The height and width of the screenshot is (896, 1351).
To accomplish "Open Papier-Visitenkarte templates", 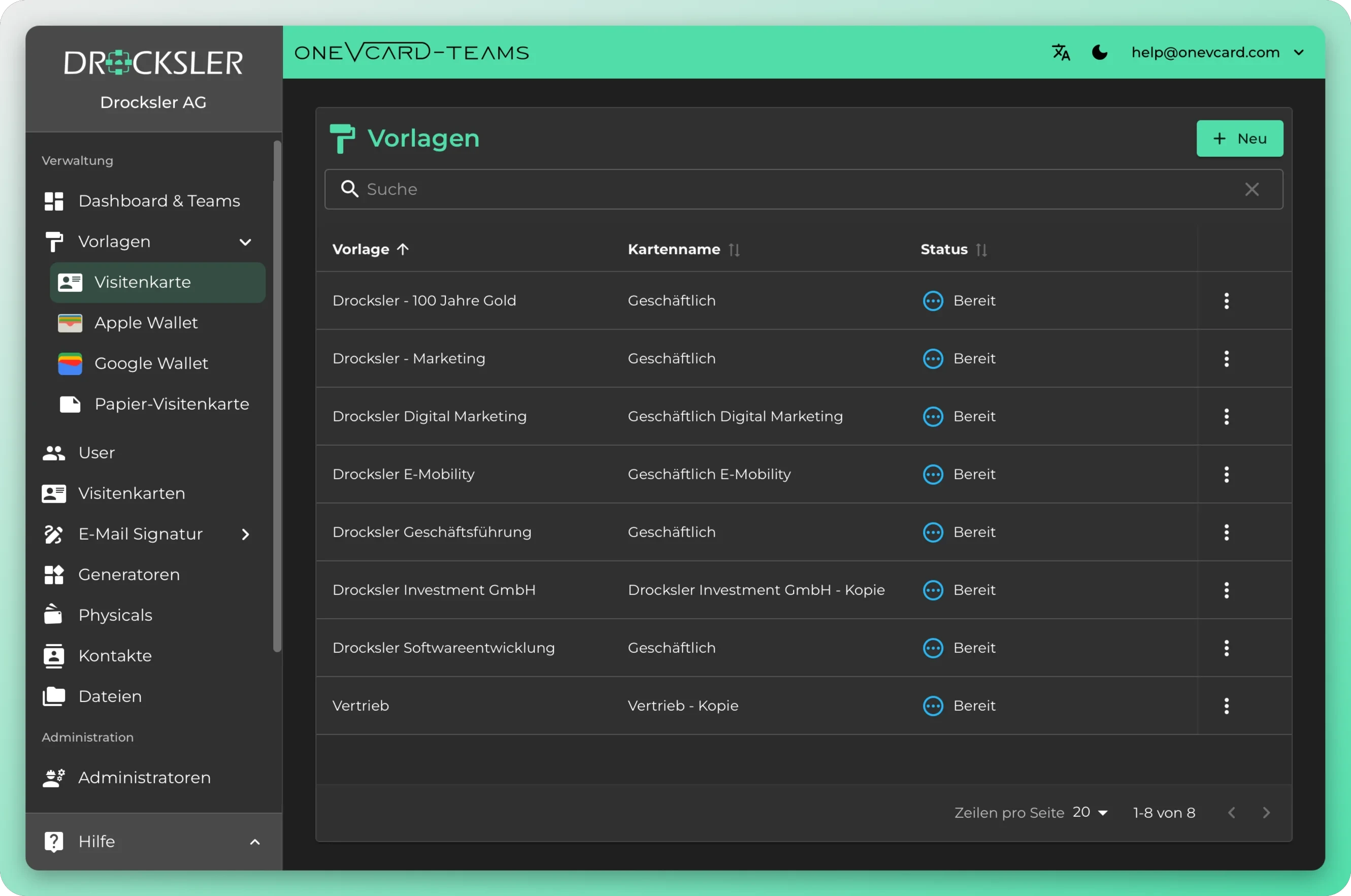I will [158, 404].
